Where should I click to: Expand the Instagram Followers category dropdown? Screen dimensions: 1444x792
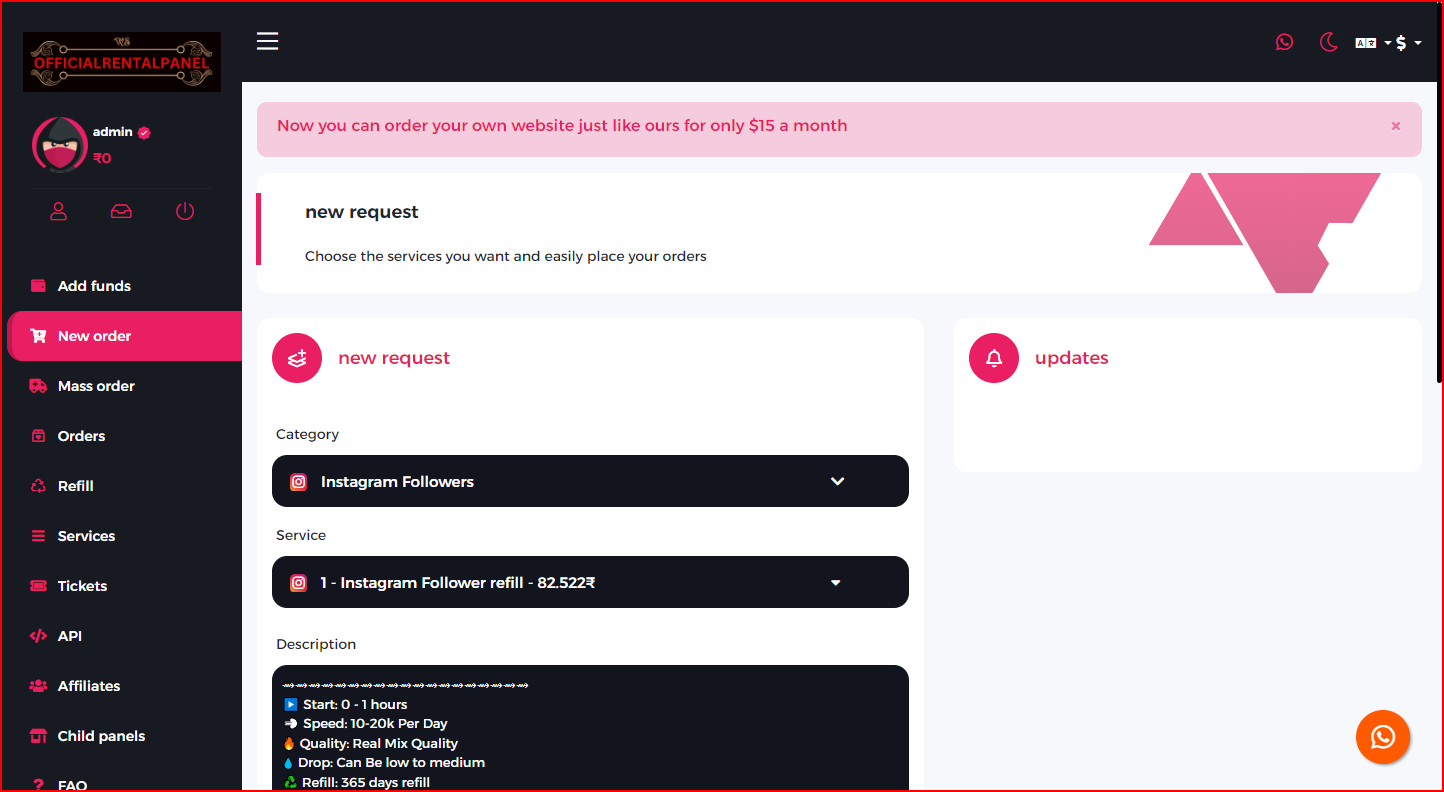pos(590,481)
